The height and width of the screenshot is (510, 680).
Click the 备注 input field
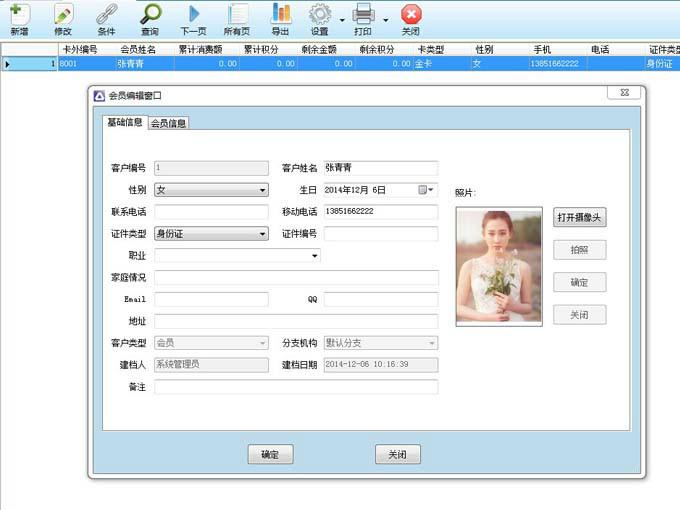point(296,387)
